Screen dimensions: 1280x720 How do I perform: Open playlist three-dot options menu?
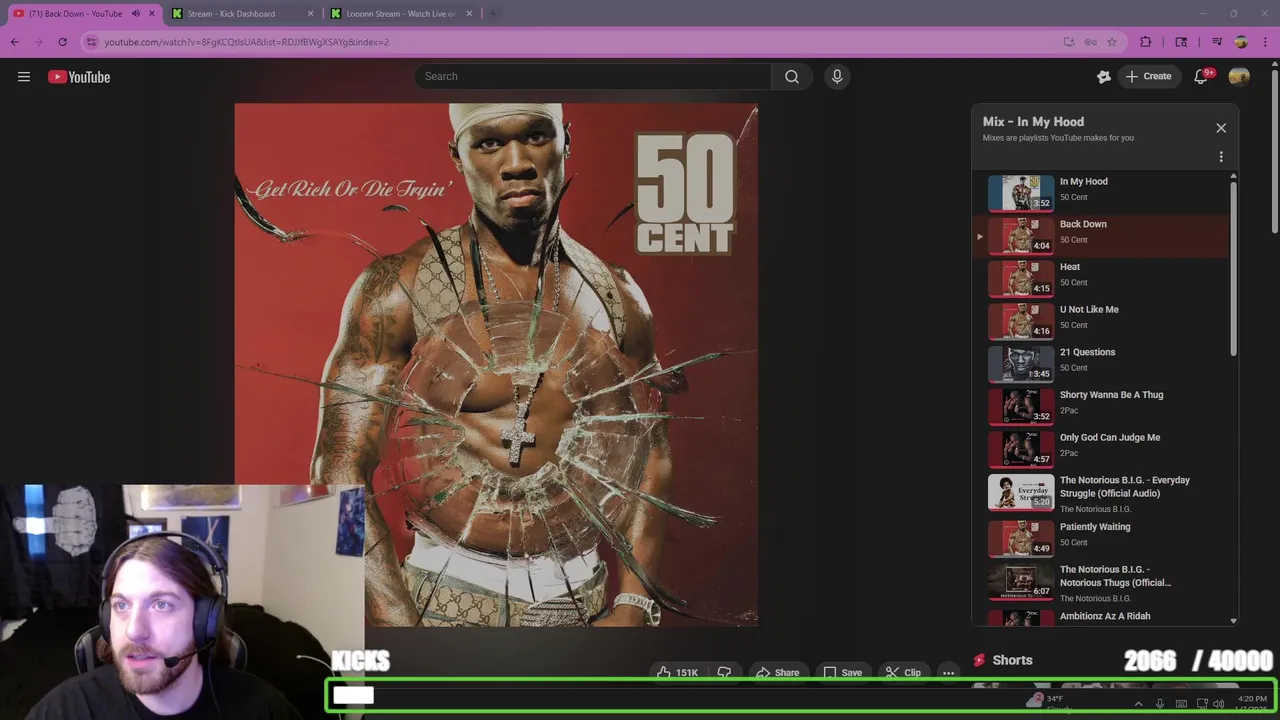click(1221, 157)
